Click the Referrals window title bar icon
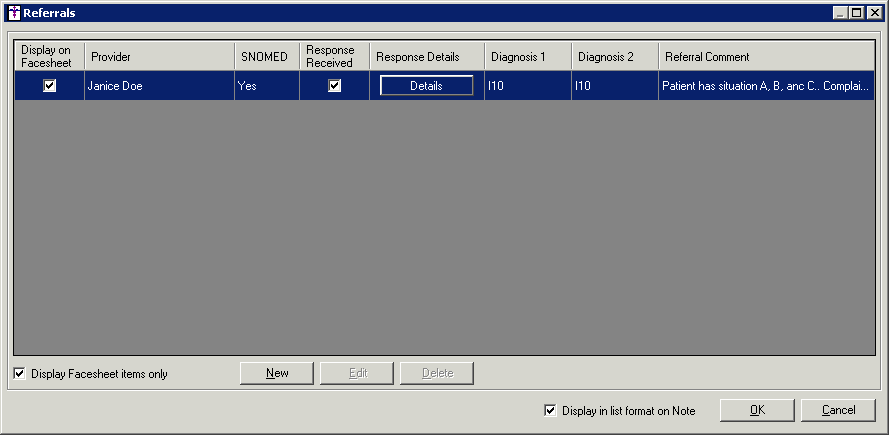 click(13, 13)
